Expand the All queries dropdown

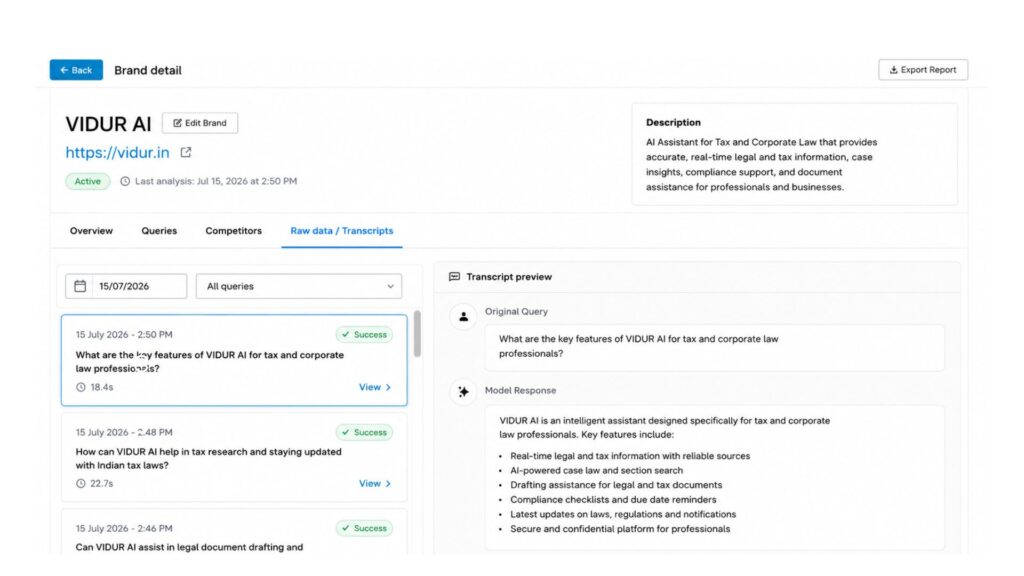(x=299, y=286)
